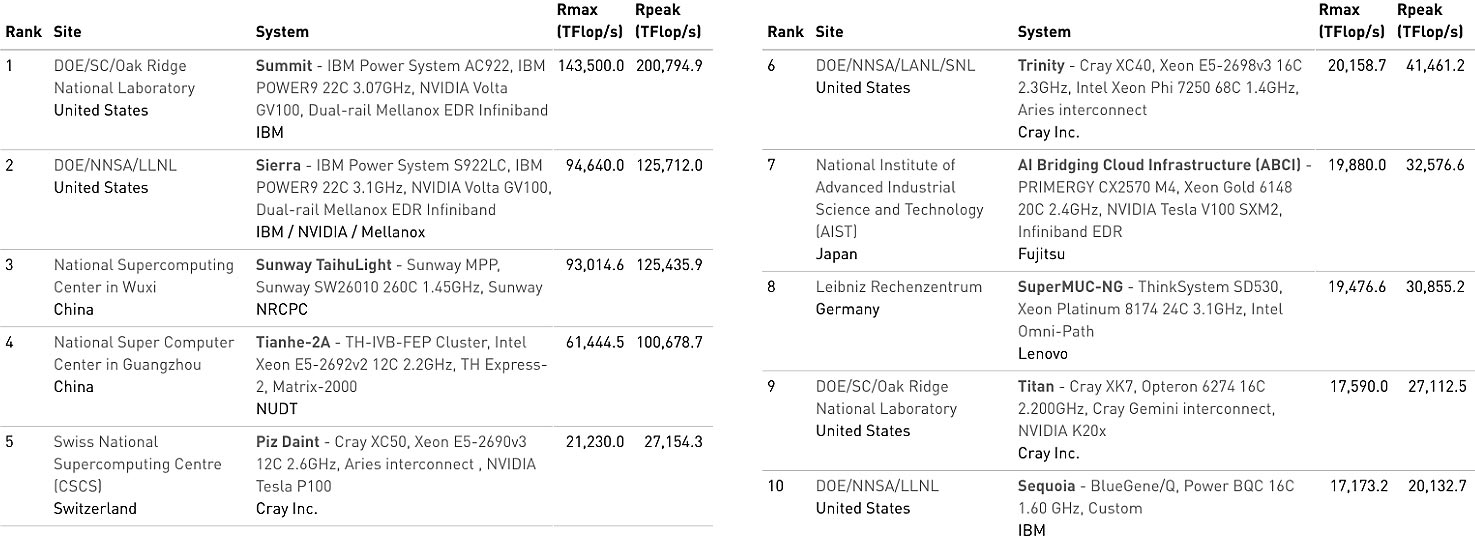Open National Supercomputing Center in Wuxi site
The width and height of the screenshot is (1475, 542).
click(143, 276)
